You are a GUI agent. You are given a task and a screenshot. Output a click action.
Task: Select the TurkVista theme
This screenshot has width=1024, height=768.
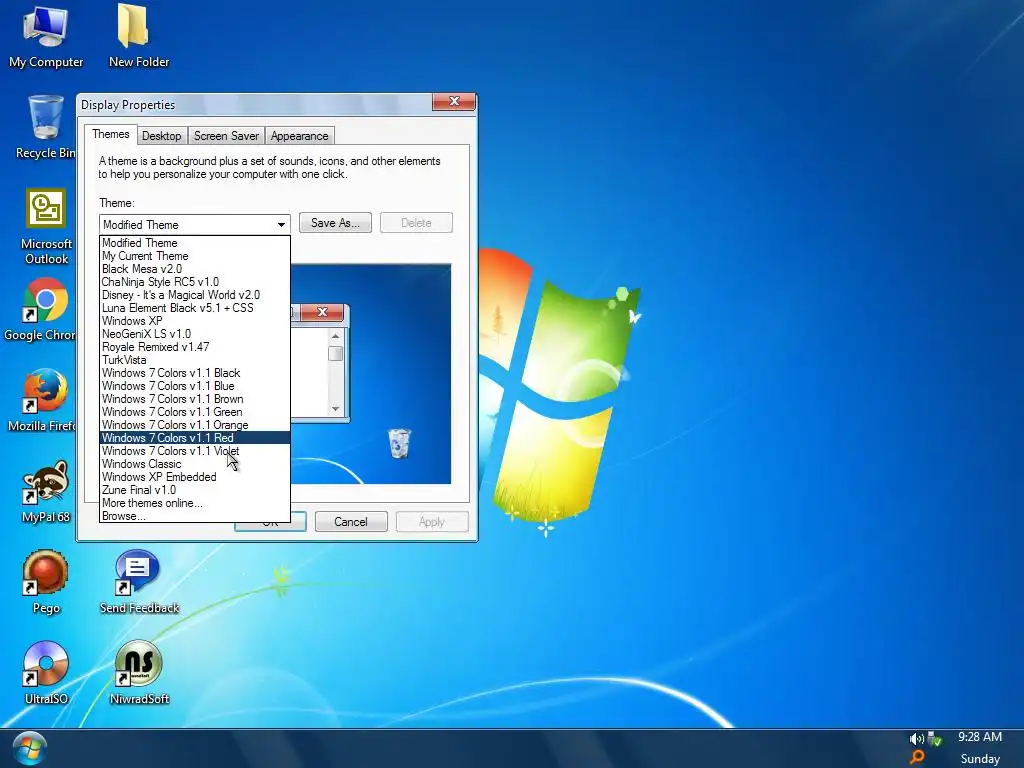click(195, 360)
